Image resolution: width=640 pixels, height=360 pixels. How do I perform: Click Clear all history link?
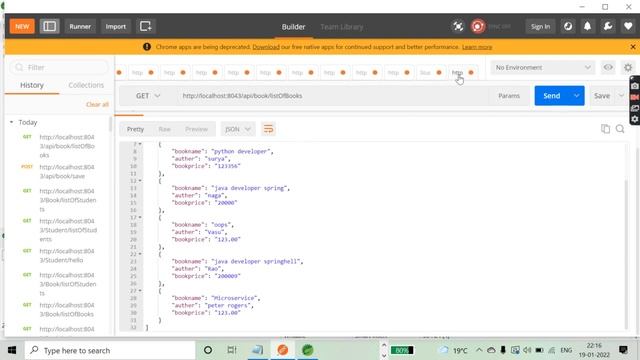coord(97,104)
